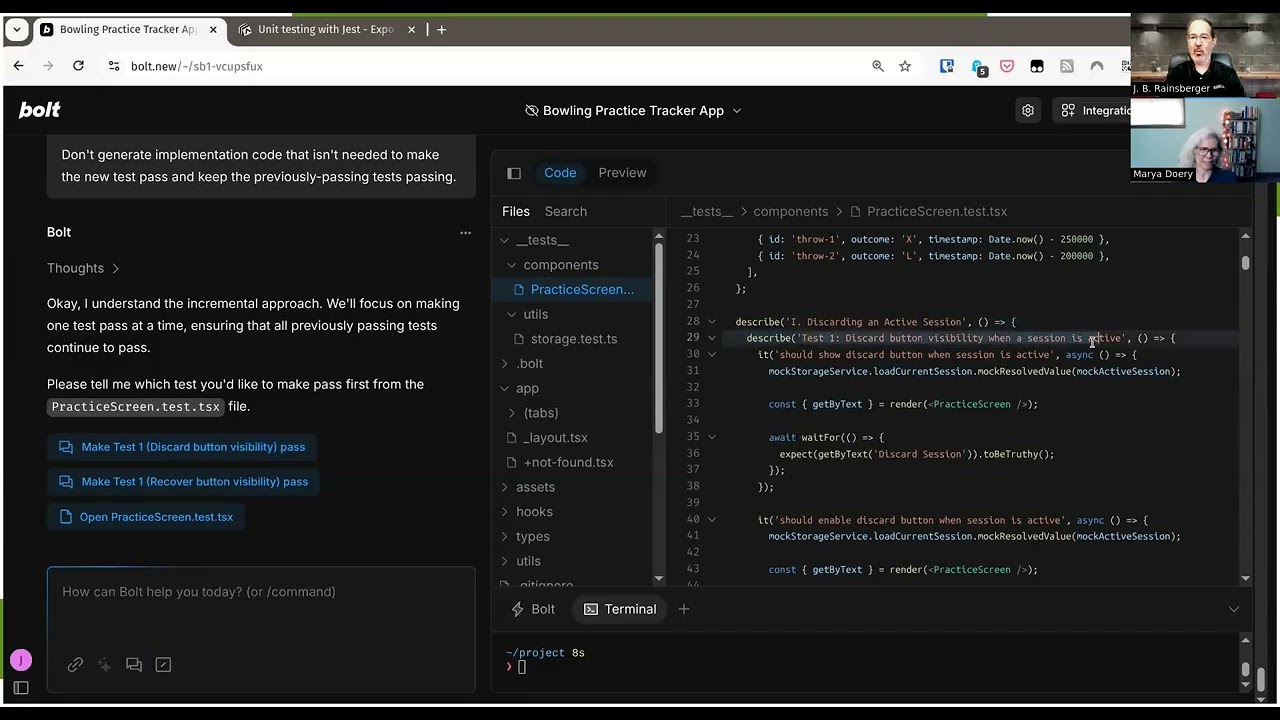Collapse the terminal panel with the chevron
This screenshot has height=720, width=1280.
(x=1234, y=609)
